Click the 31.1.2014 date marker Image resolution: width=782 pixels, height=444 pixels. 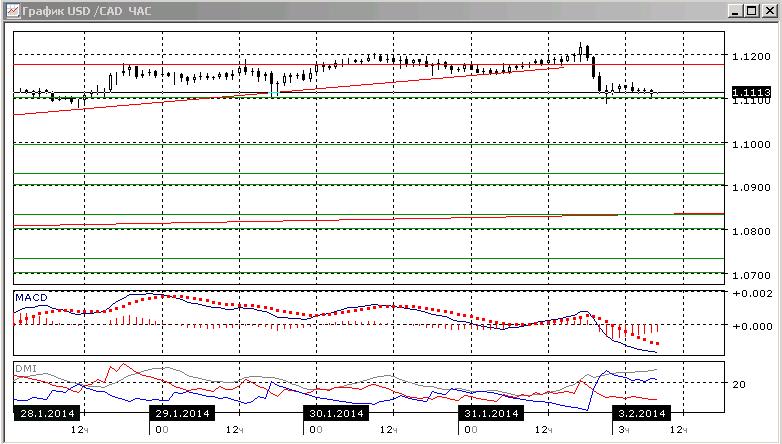(491, 414)
